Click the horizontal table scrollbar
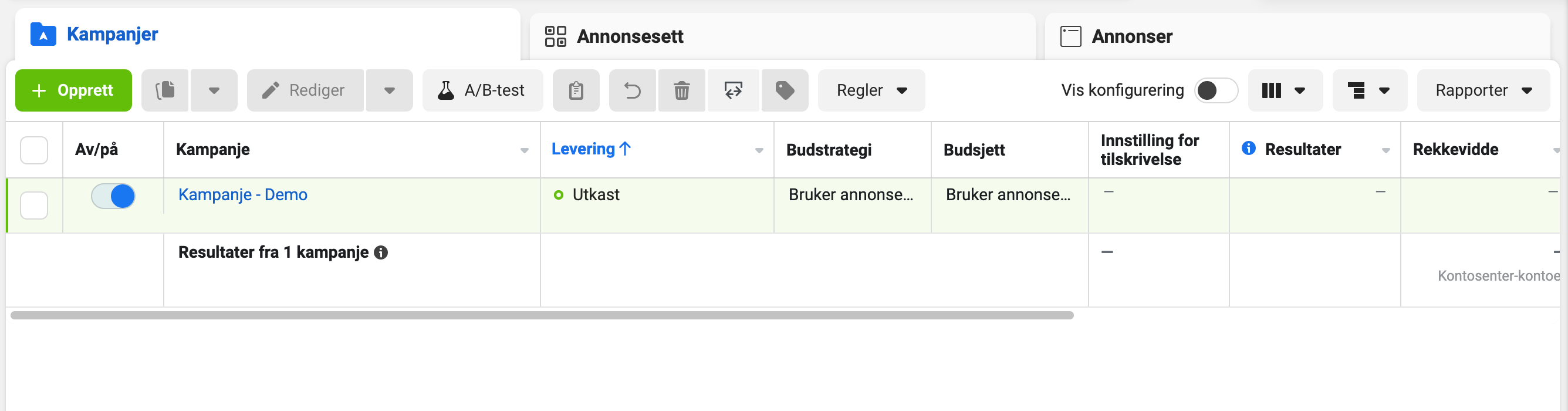This screenshot has width=1568, height=411. (542, 315)
